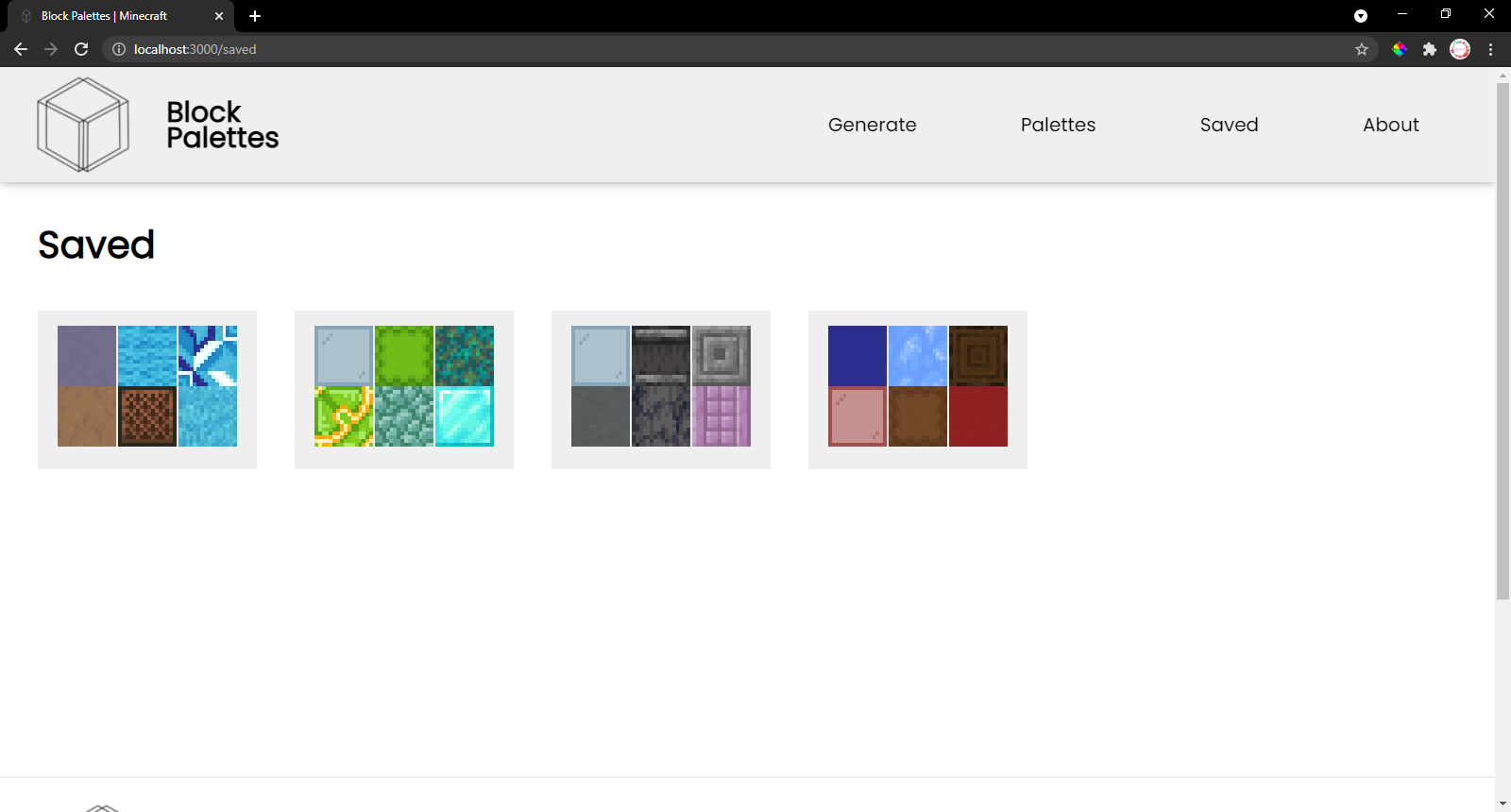Click the note block in first palette

click(147, 416)
